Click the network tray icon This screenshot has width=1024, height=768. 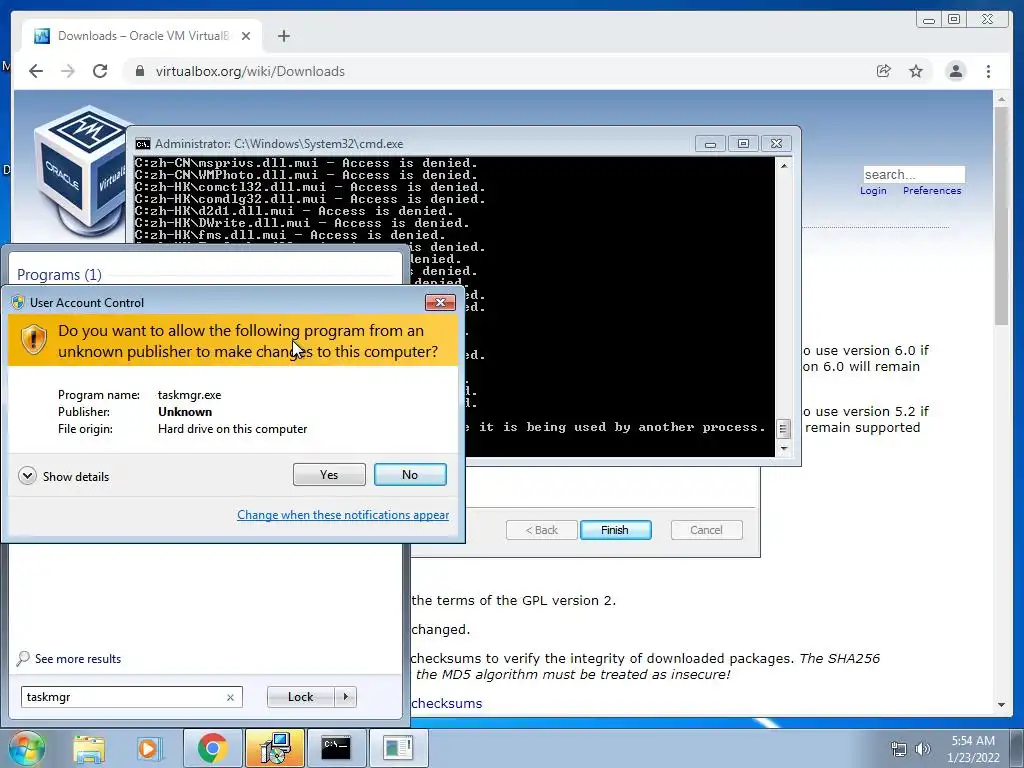(x=899, y=749)
